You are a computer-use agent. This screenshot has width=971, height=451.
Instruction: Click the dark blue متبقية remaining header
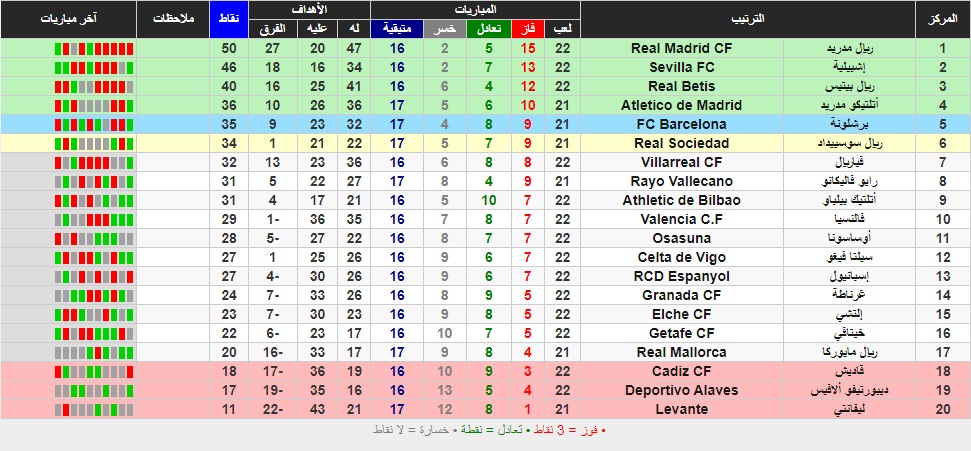click(x=396, y=28)
